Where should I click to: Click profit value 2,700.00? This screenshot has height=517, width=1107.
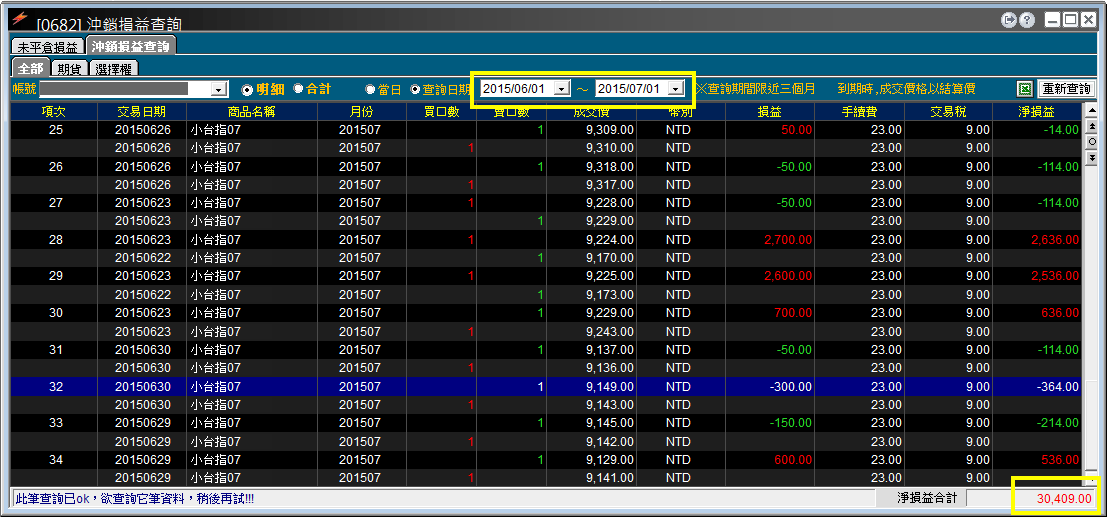tap(788, 240)
